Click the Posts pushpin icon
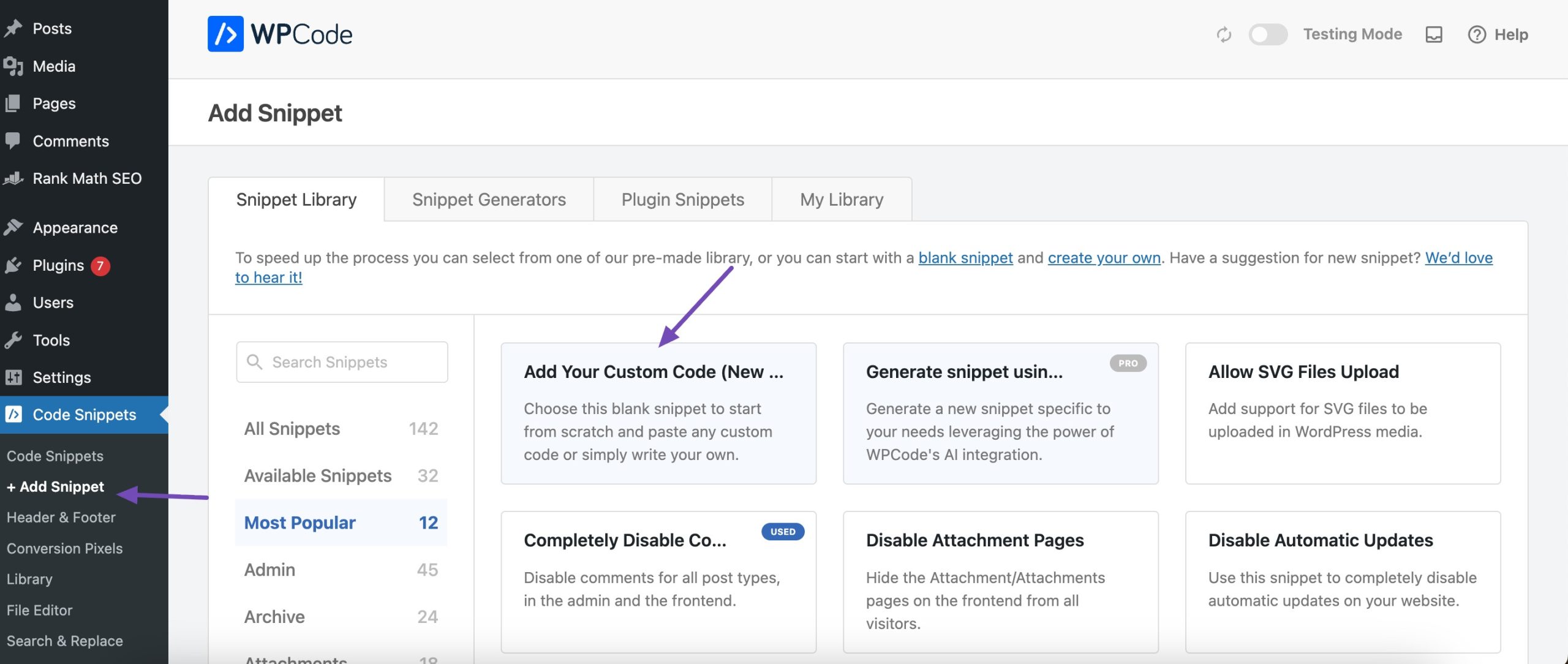Viewport: 1568px width, 664px height. 13,29
